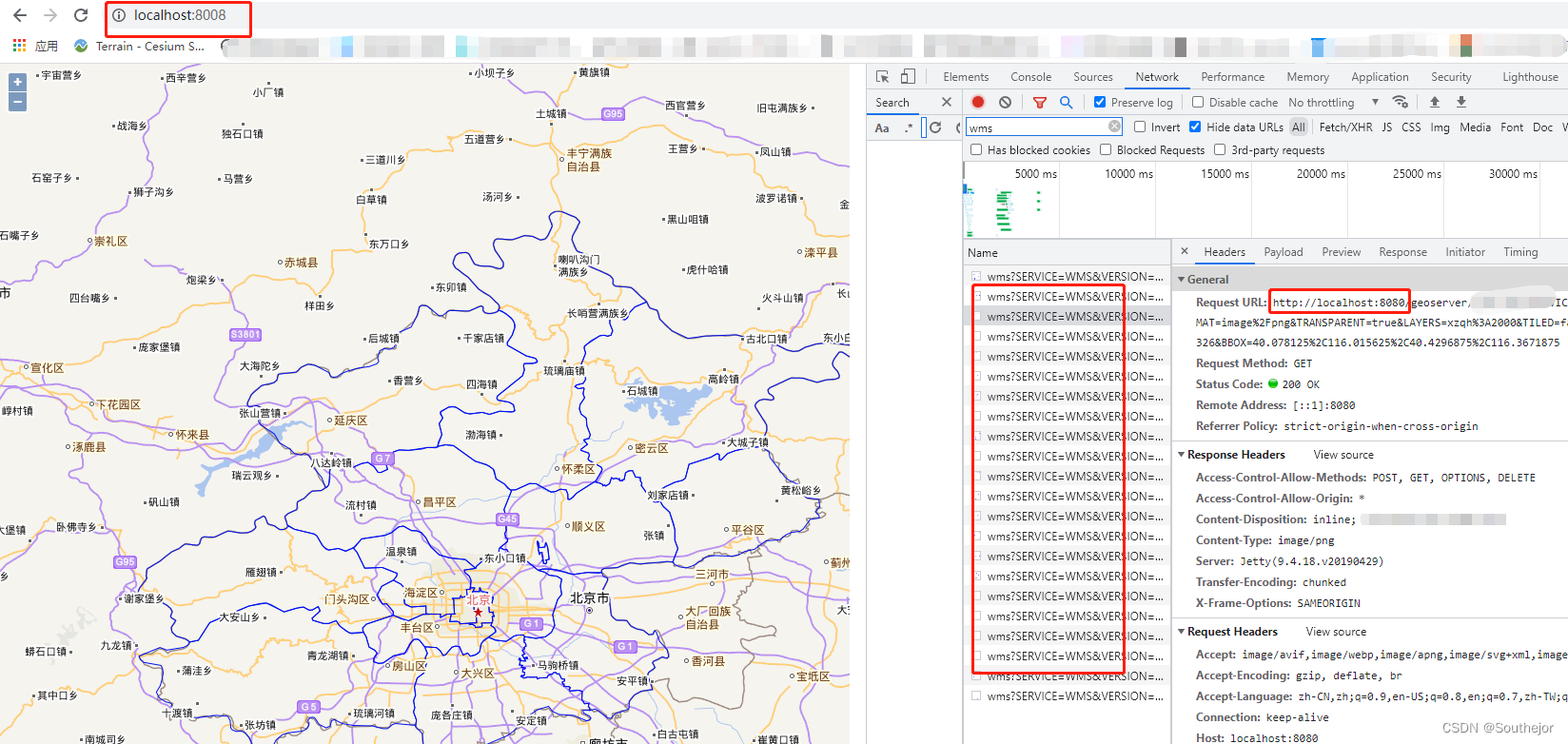Show the Timing tab of request
This screenshot has height=744, width=1568.
(1520, 252)
